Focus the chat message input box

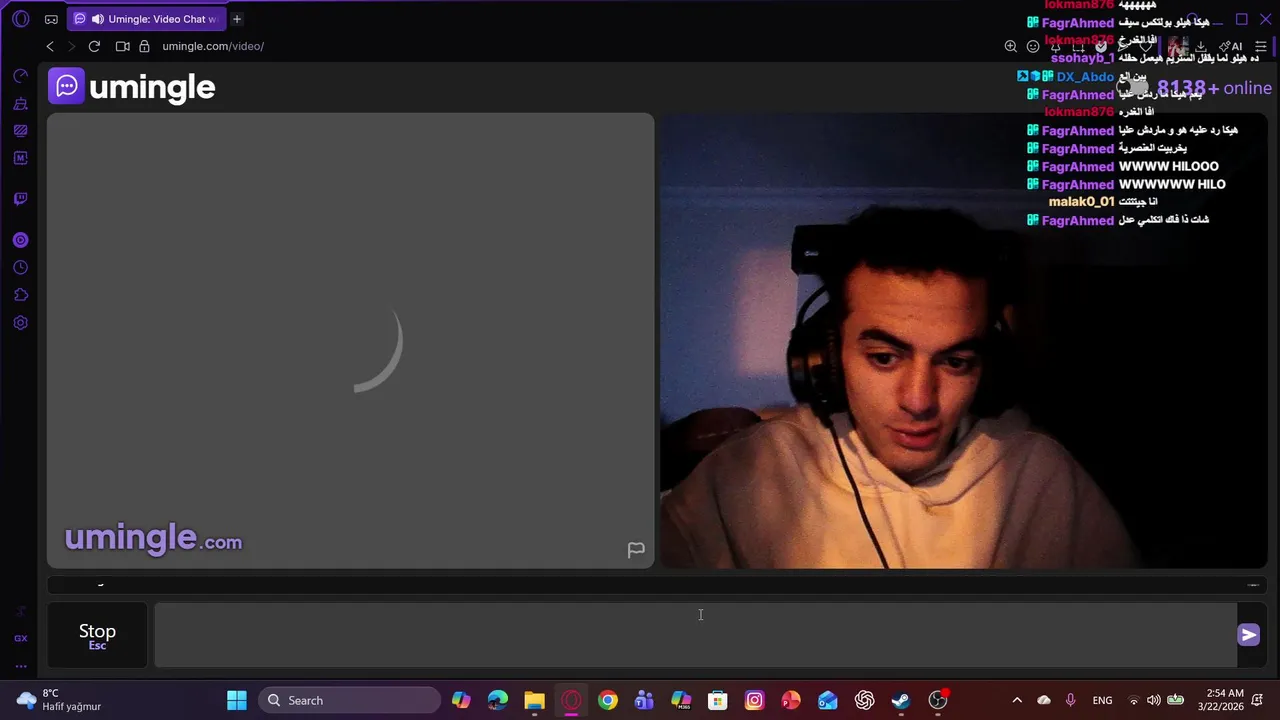pos(695,635)
